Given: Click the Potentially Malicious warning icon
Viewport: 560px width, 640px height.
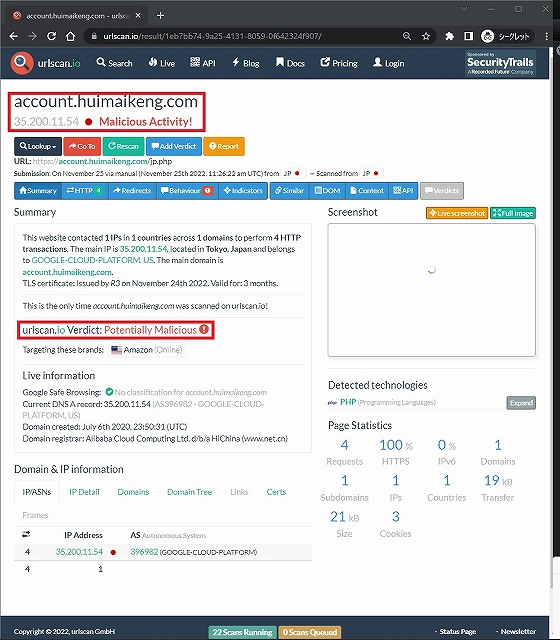Looking at the screenshot, I should coord(204,329).
